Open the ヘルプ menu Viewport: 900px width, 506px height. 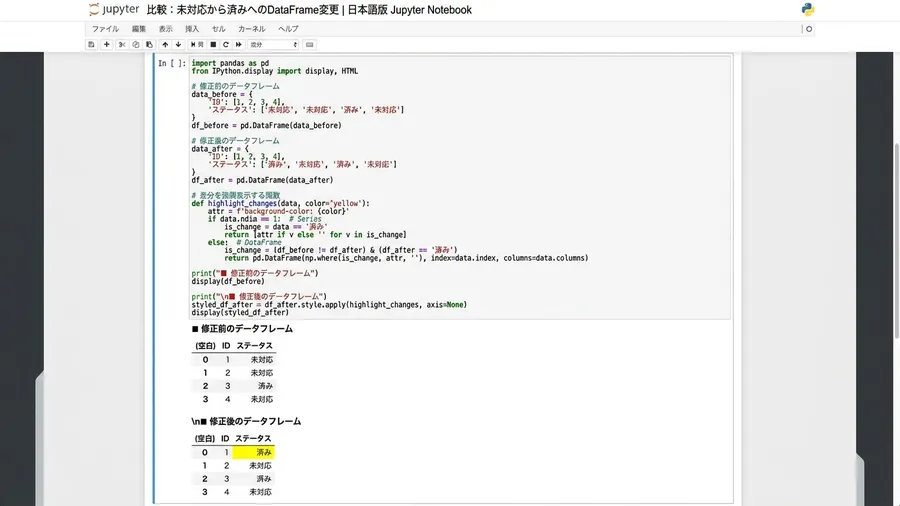point(288,29)
